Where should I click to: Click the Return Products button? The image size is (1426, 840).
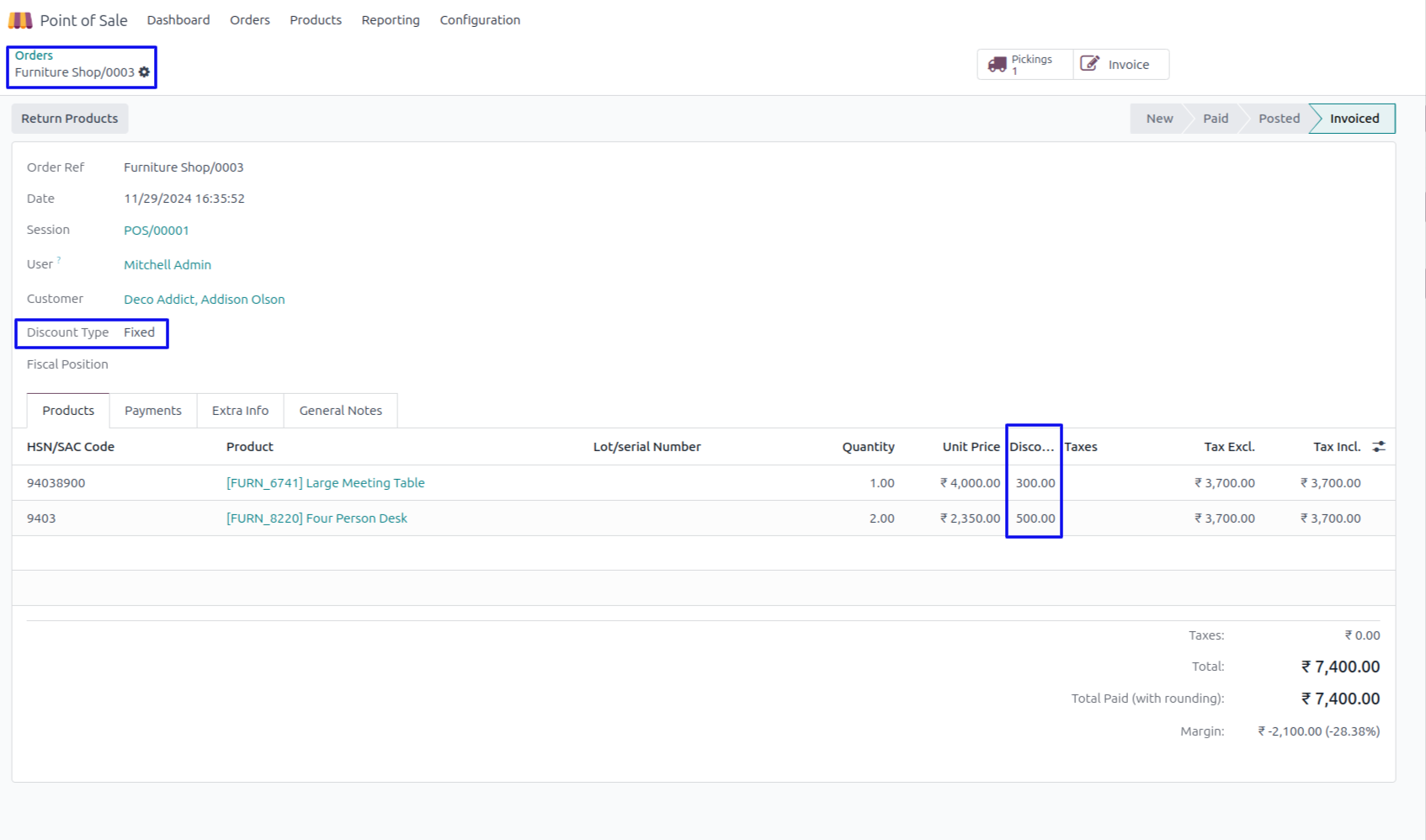[70, 119]
